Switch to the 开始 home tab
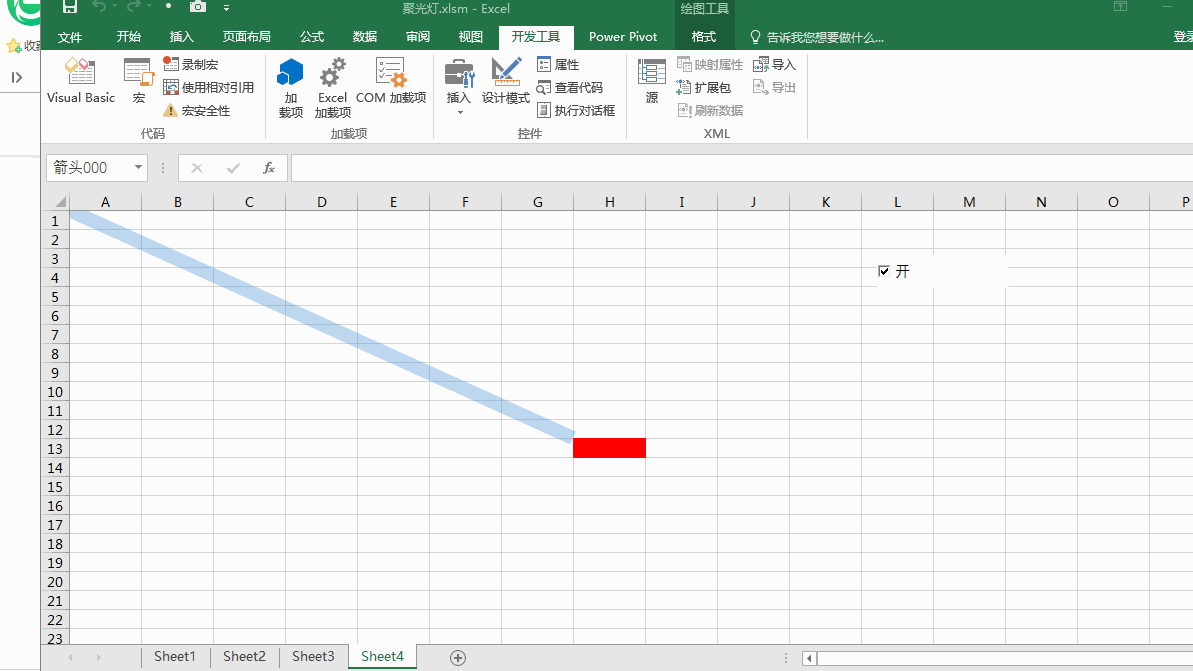 (x=129, y=37)
